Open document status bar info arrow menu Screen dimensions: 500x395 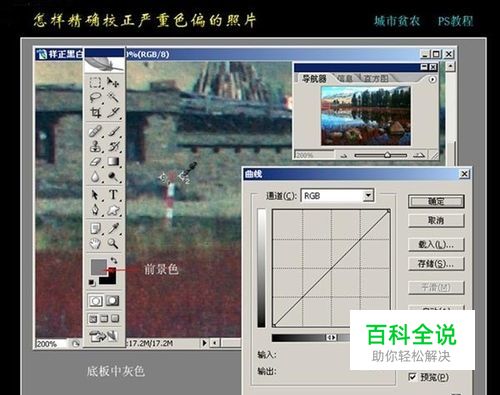(x=205, y=342)
